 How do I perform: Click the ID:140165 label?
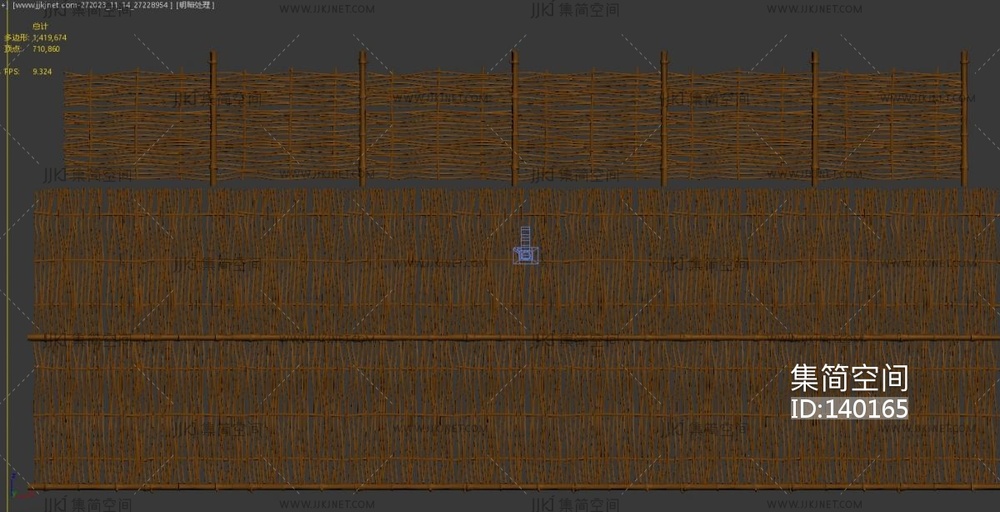(x=849, y=409)
